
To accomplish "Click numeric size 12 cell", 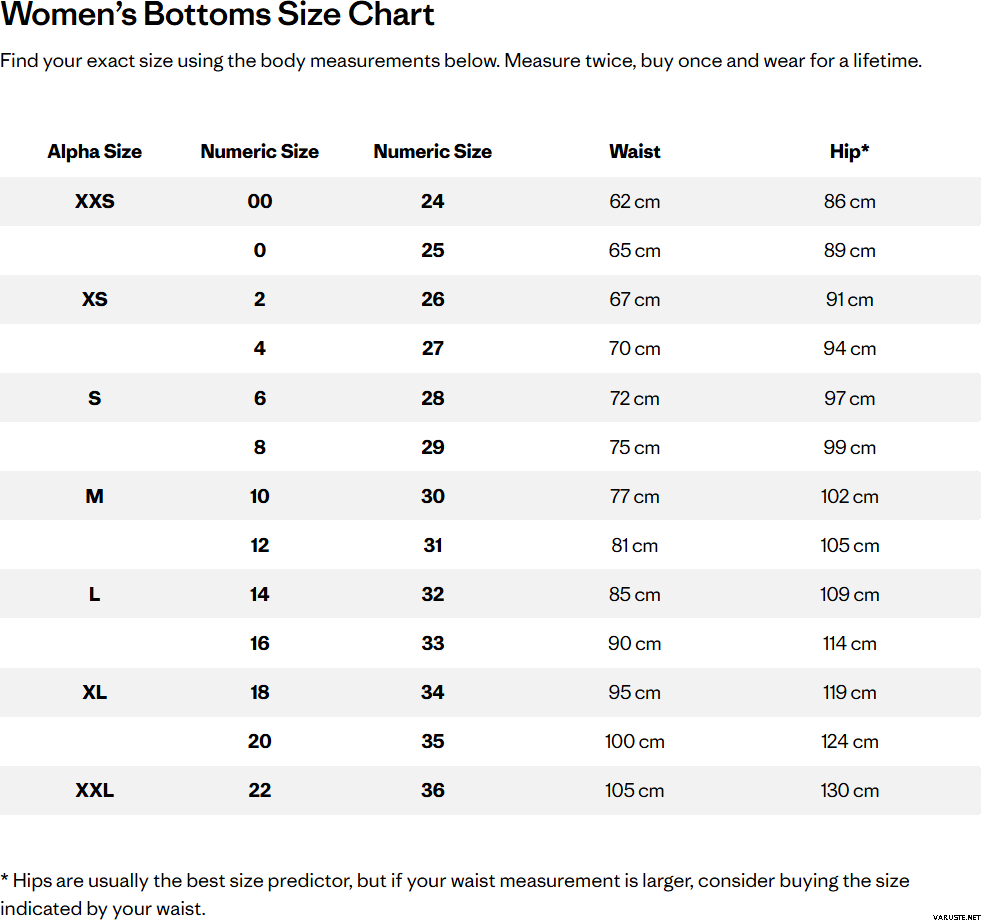I will [x=259, y=545].
